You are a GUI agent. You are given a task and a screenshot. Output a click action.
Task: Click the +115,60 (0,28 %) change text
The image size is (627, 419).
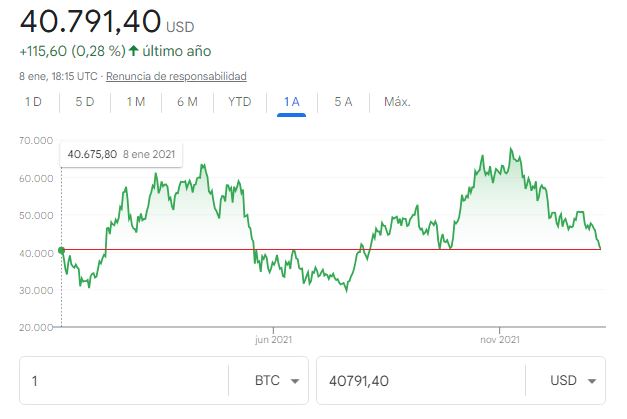pos(72,51)
